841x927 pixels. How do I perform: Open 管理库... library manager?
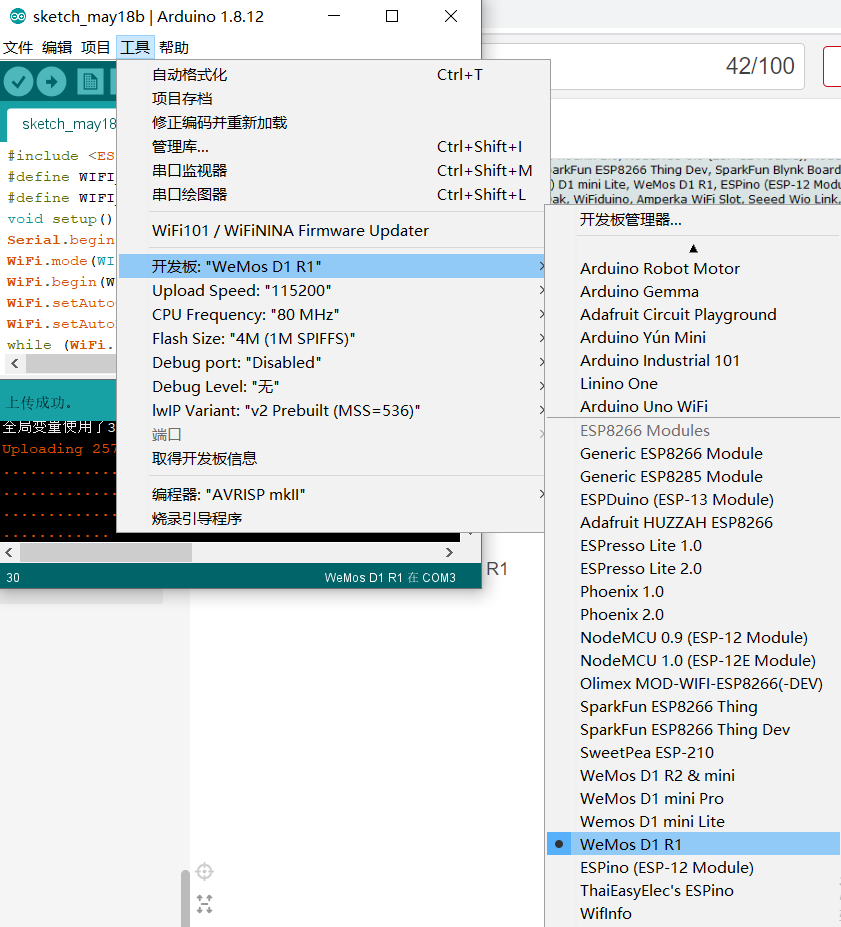click(331, 147)
